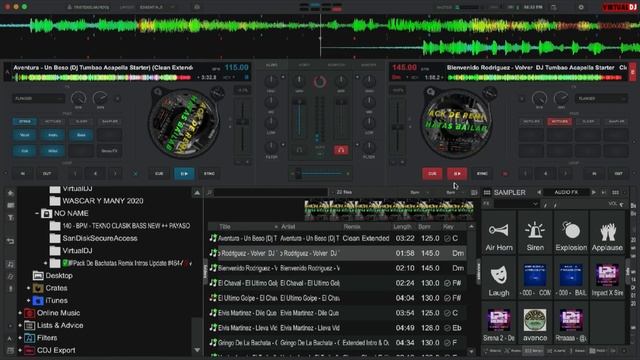
Task: Click the back arrow sidebar icon
Action: (x=11, y=242)
